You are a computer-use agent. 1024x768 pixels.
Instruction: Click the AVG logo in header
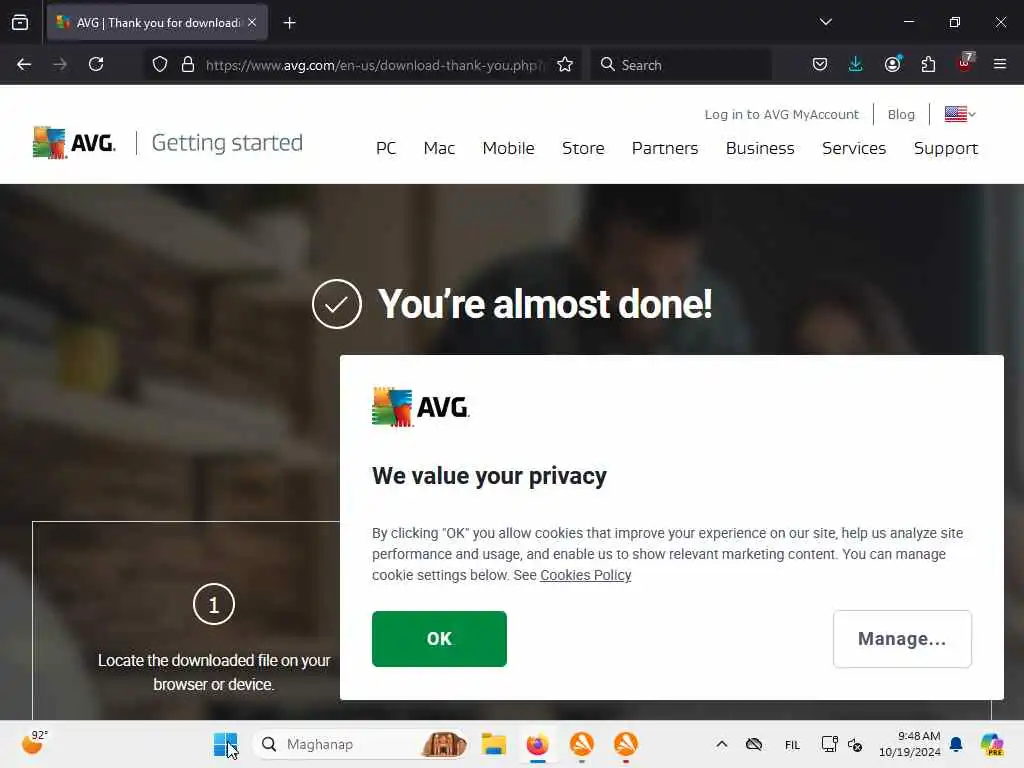coord(74,142)
